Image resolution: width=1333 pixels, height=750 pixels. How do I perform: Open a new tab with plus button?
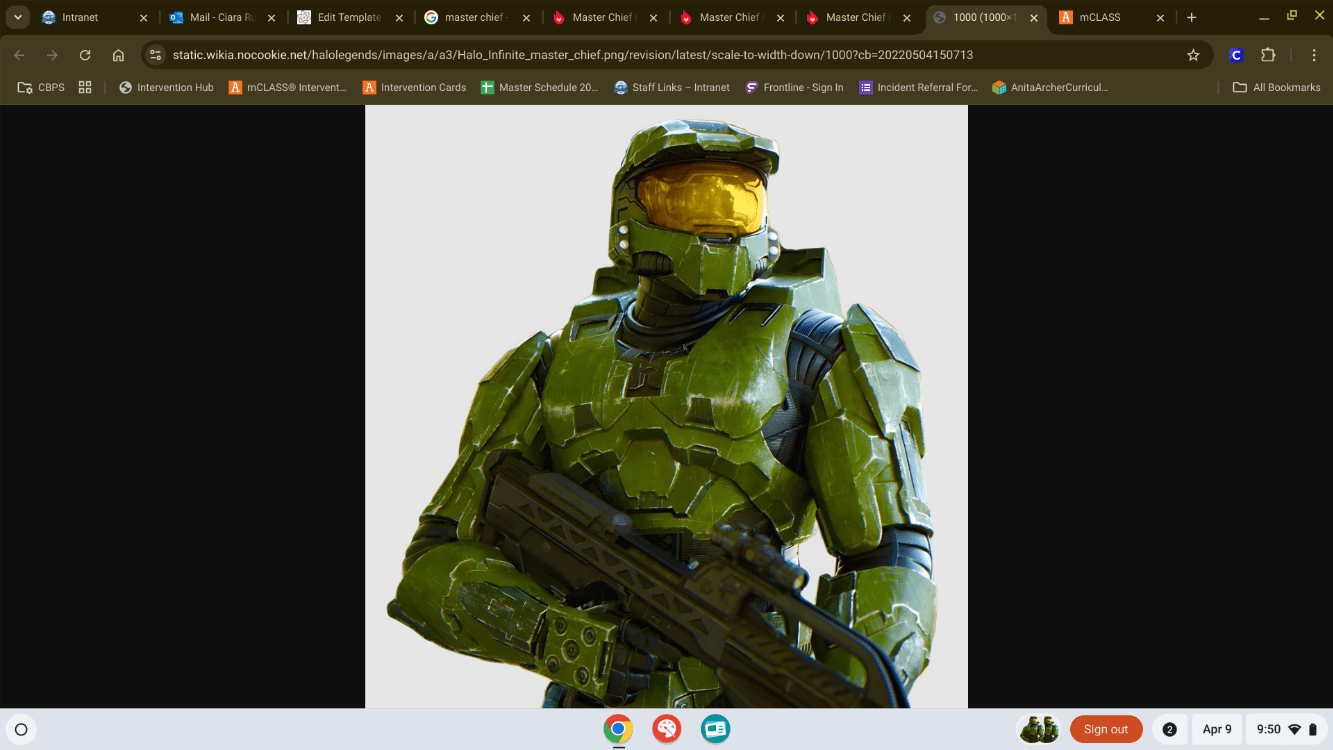pyautogui.click(x=1191, y=17)
